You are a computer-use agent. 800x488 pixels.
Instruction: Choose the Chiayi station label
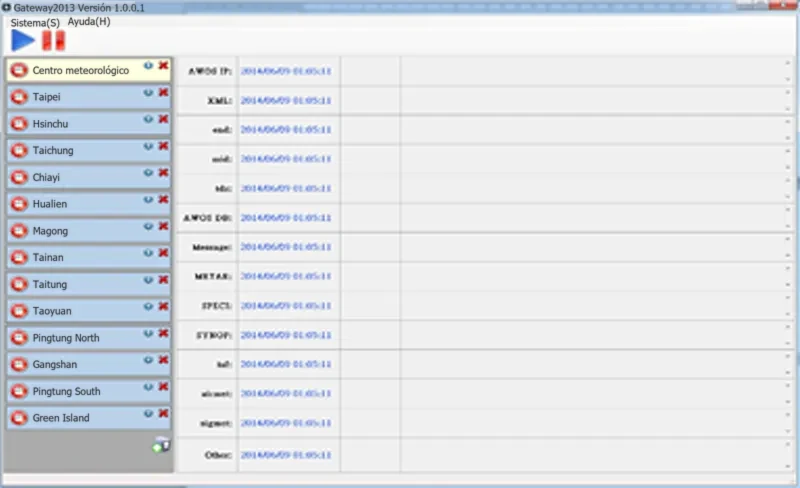click(46, 177)
